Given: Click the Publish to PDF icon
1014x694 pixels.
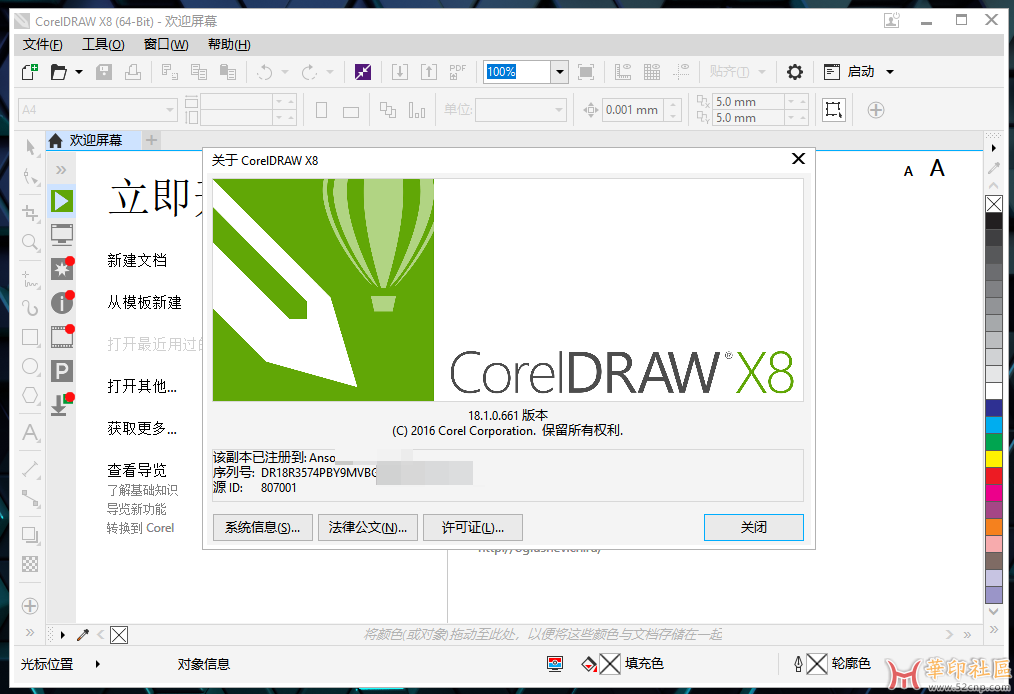Looking at the screenshot, I should [x=457, y=72].
